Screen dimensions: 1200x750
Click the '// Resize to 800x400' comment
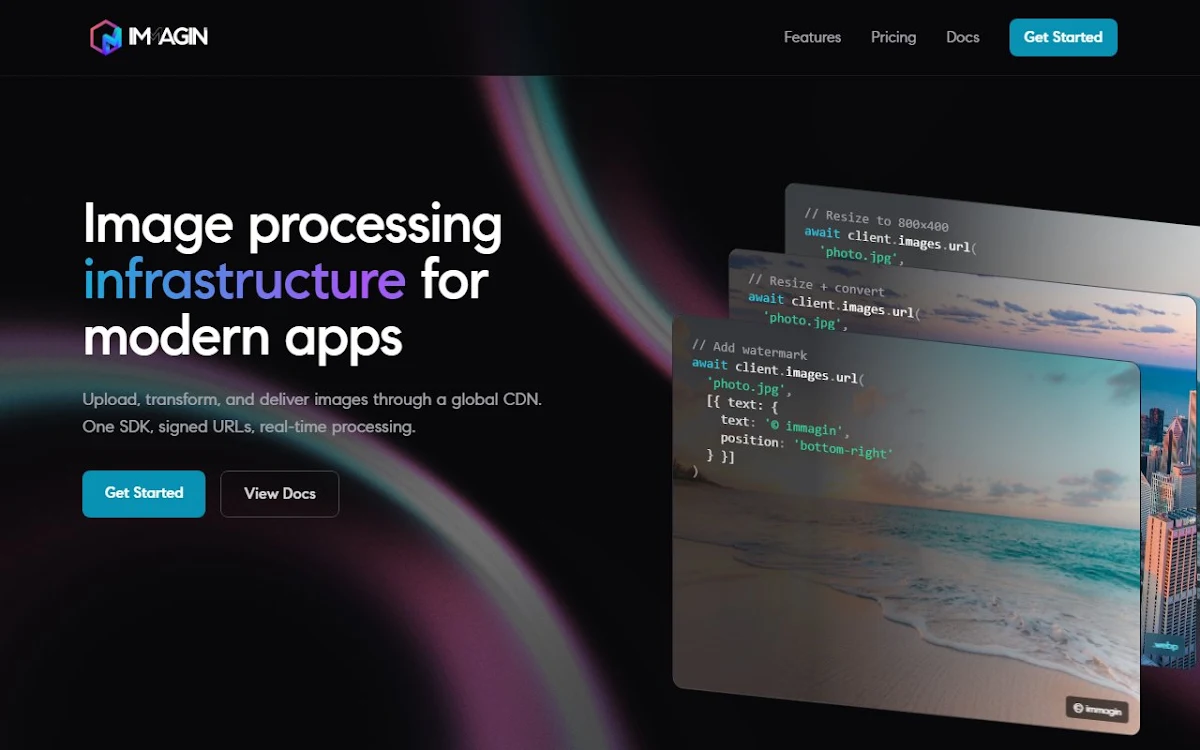click(x=876, y=219)
